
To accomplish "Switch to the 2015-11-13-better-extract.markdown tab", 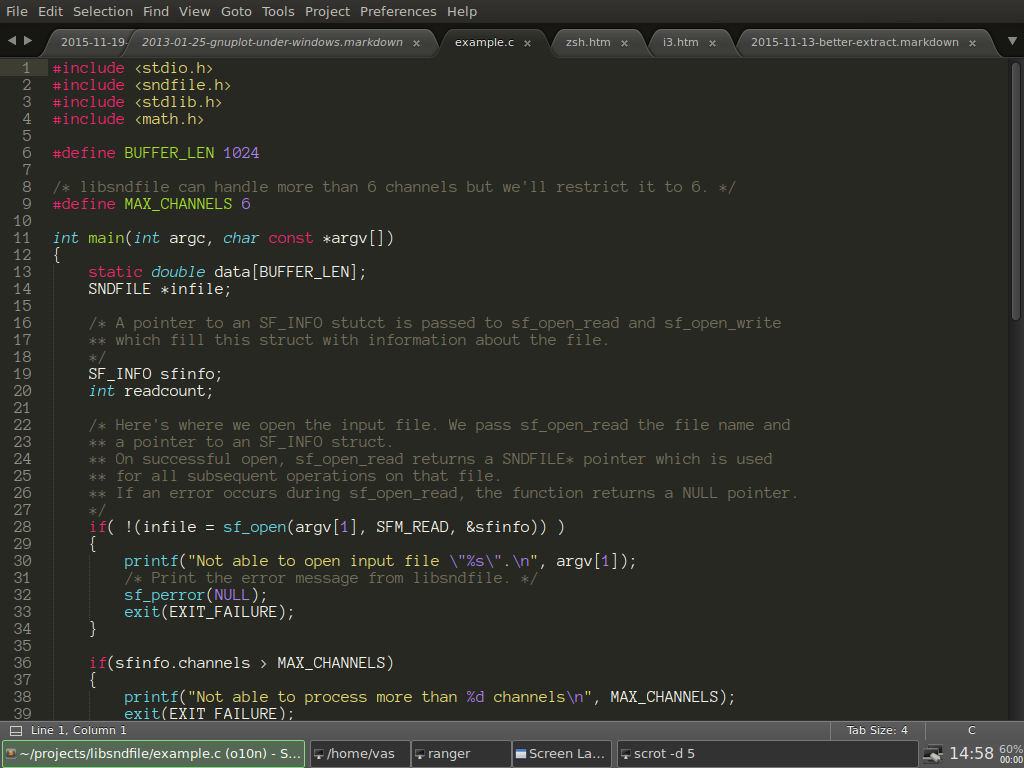I will pos(854,43).
